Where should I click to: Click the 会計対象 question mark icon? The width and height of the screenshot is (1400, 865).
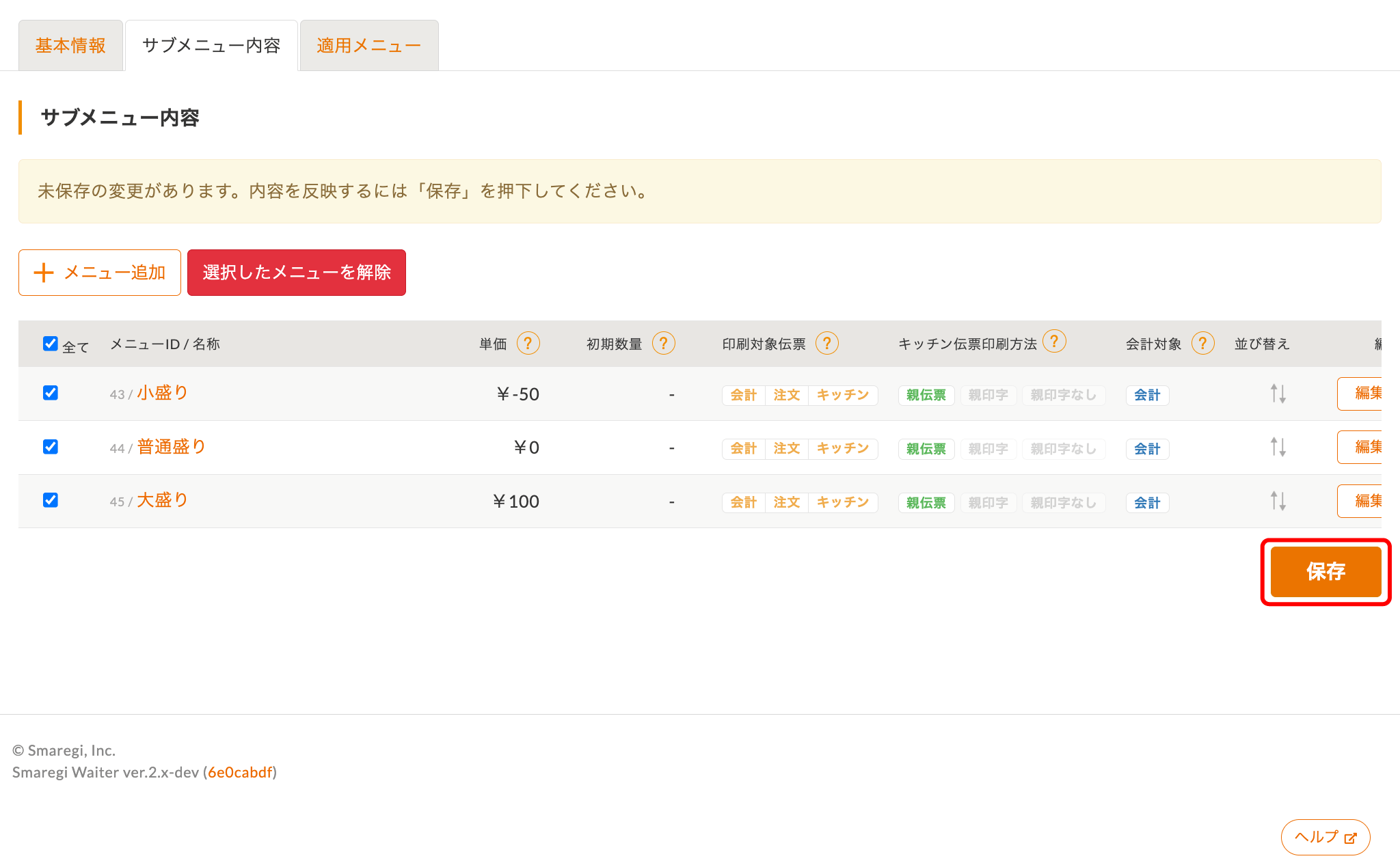tap(1202, 343)
